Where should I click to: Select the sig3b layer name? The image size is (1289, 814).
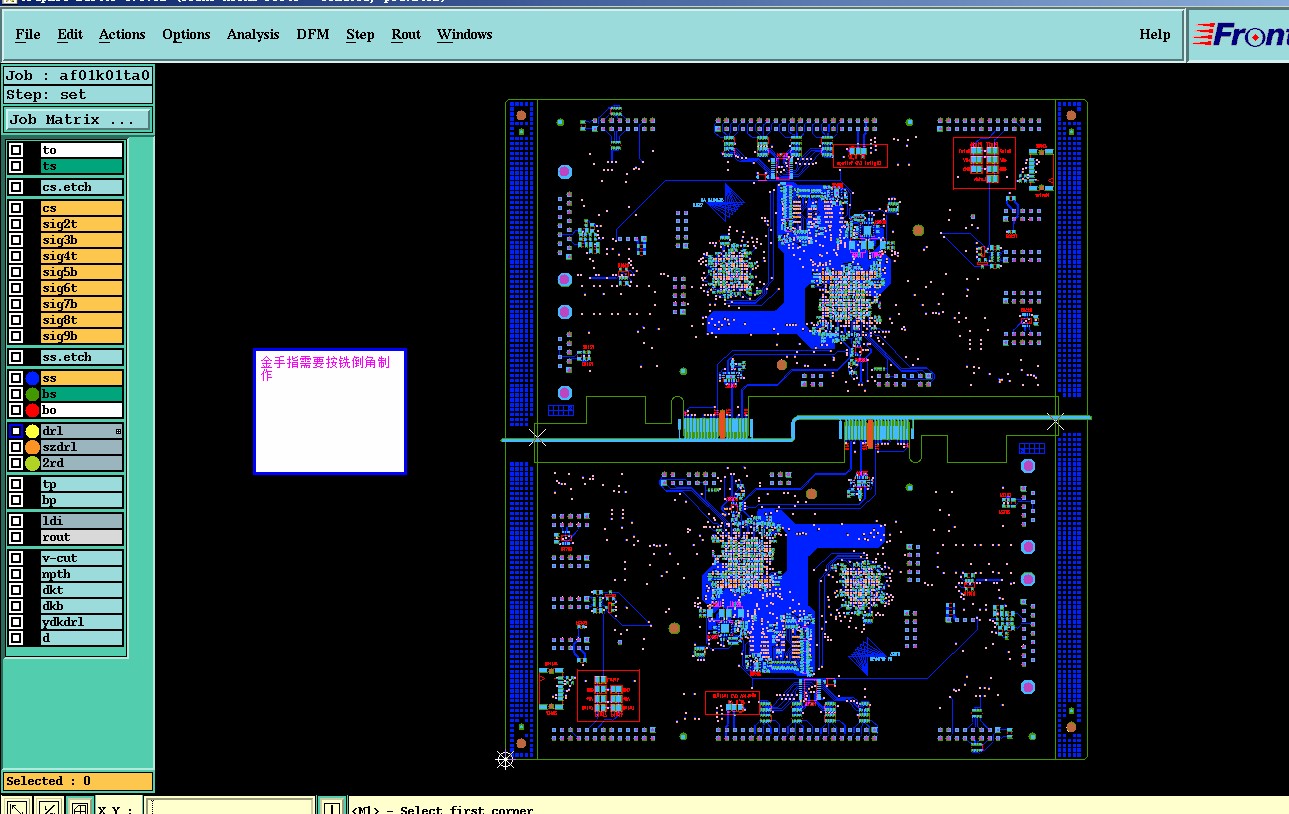tap(81, 240)
